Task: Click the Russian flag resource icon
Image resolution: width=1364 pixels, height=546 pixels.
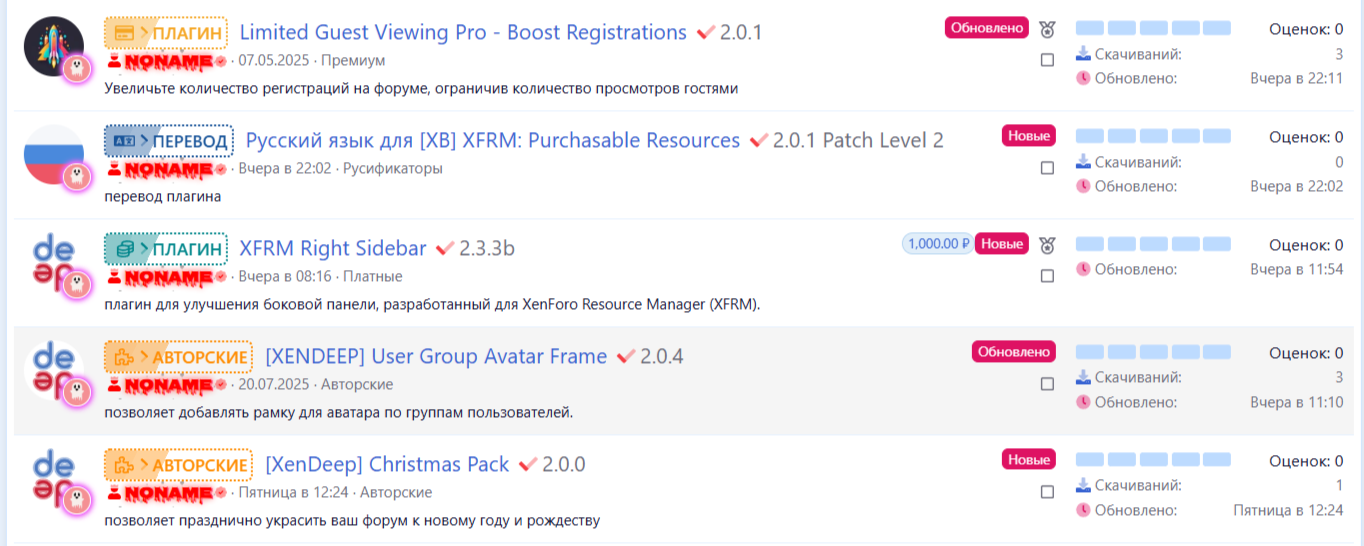Action: 52,153
